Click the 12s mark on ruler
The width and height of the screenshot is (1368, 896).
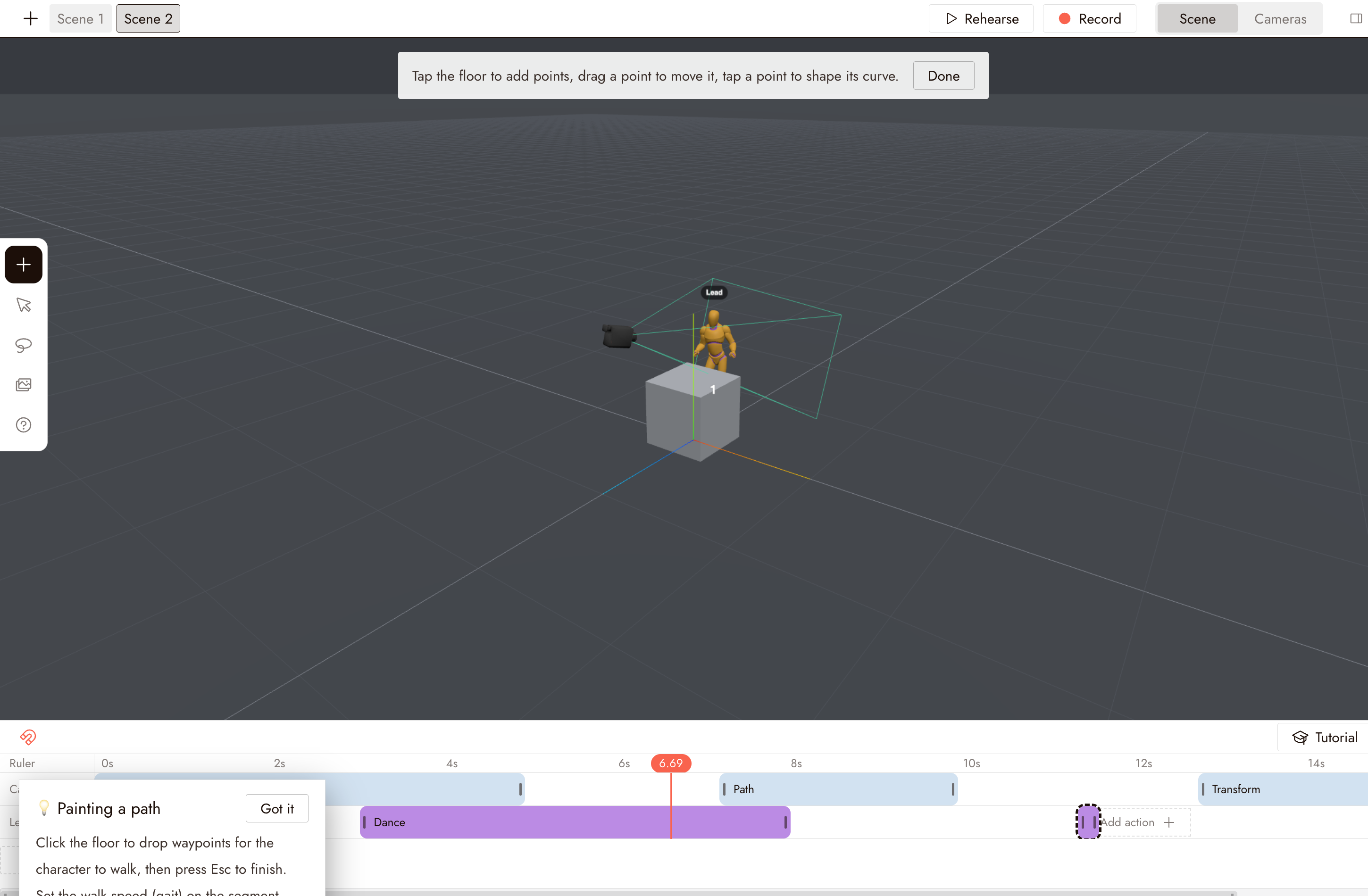1144,763
